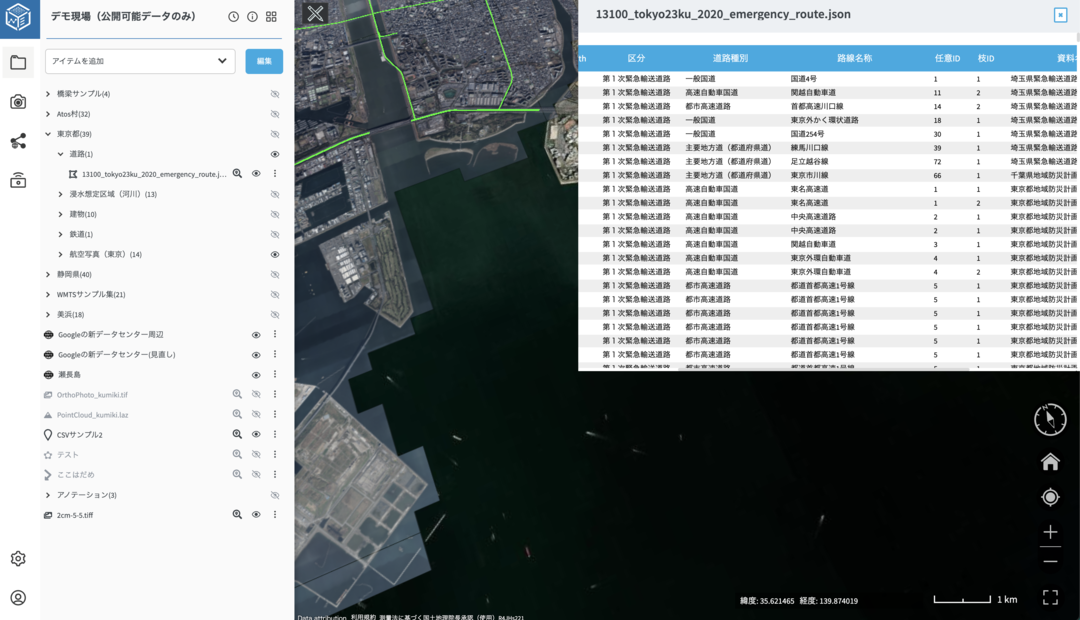The height and width of the screenshot is (620, 1080).
Task: Enter fullscreen map mode
Action: 1050,597
